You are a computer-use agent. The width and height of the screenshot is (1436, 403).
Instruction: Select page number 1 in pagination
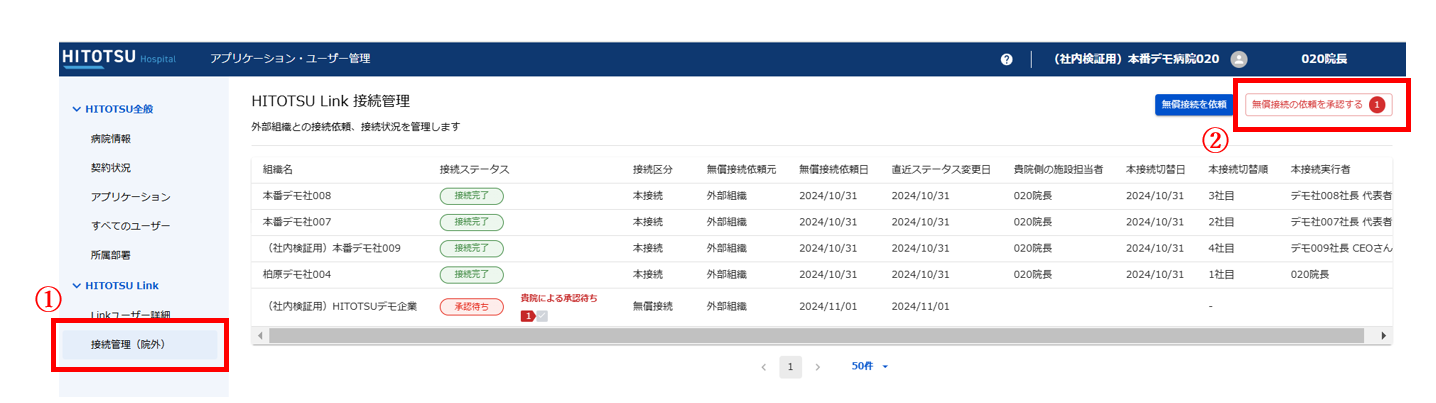[x=790, y=367]
